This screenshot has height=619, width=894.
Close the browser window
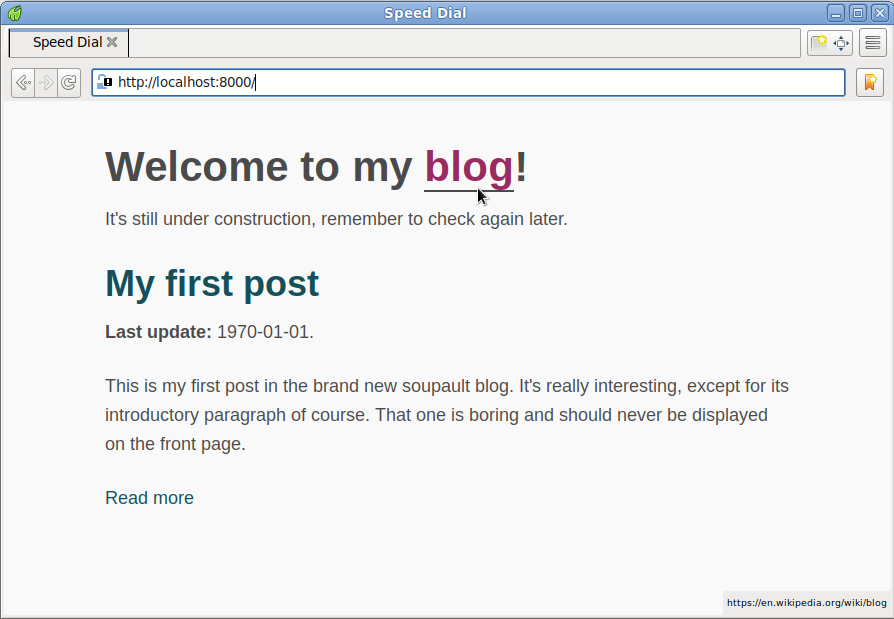click(879, 13)
